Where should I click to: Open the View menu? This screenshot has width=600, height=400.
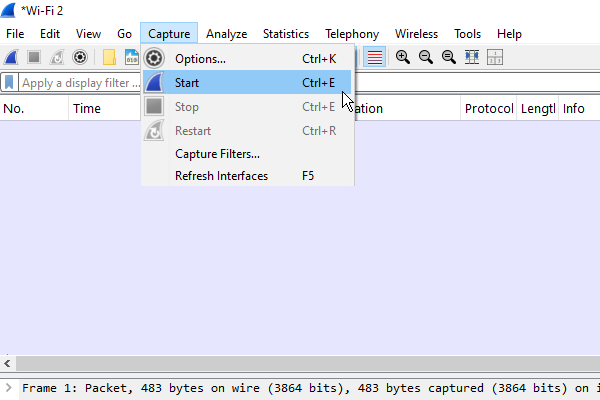tap(88, 34)
